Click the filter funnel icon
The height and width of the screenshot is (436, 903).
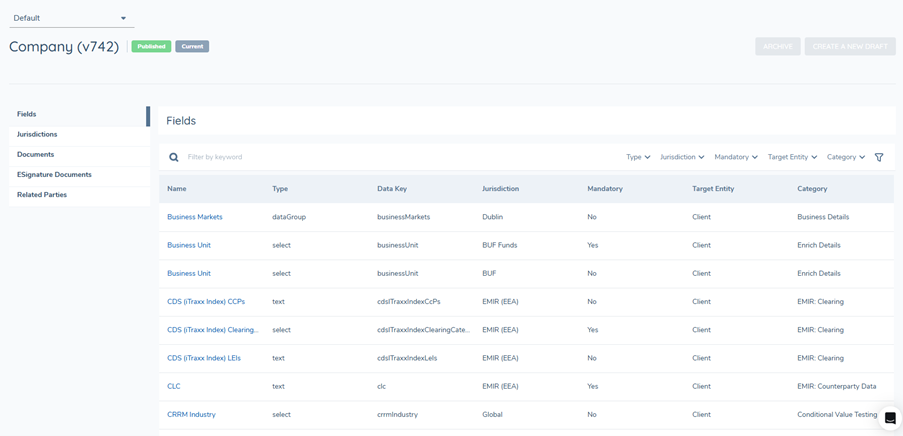click(879, 157)
